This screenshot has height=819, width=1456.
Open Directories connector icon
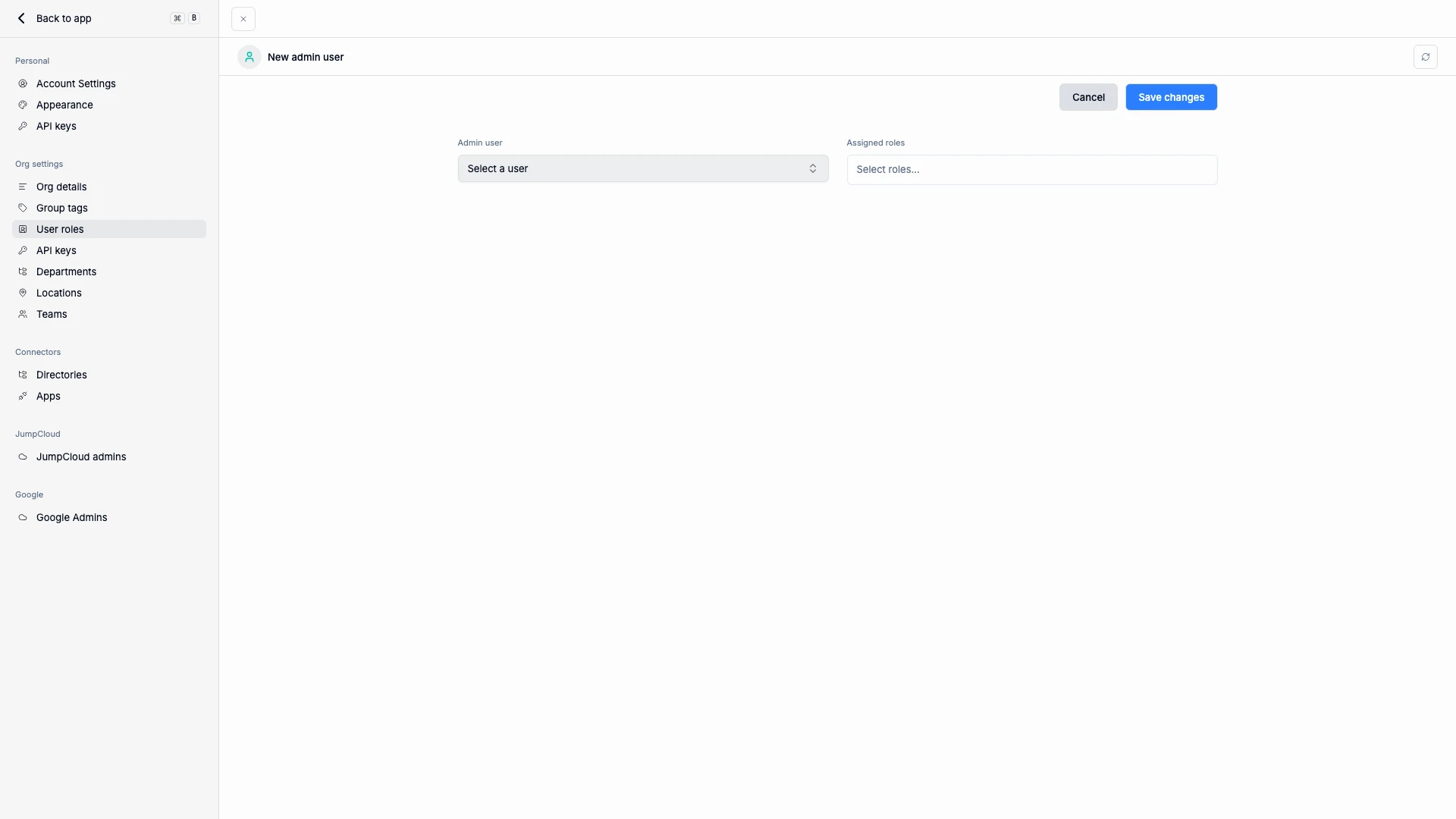pos(23,374)
